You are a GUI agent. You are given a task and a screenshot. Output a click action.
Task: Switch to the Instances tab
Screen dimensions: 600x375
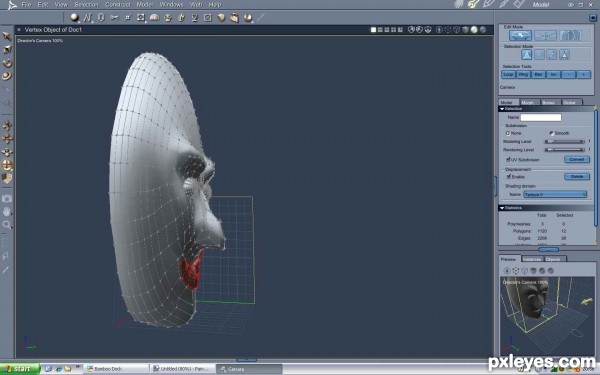532,259
